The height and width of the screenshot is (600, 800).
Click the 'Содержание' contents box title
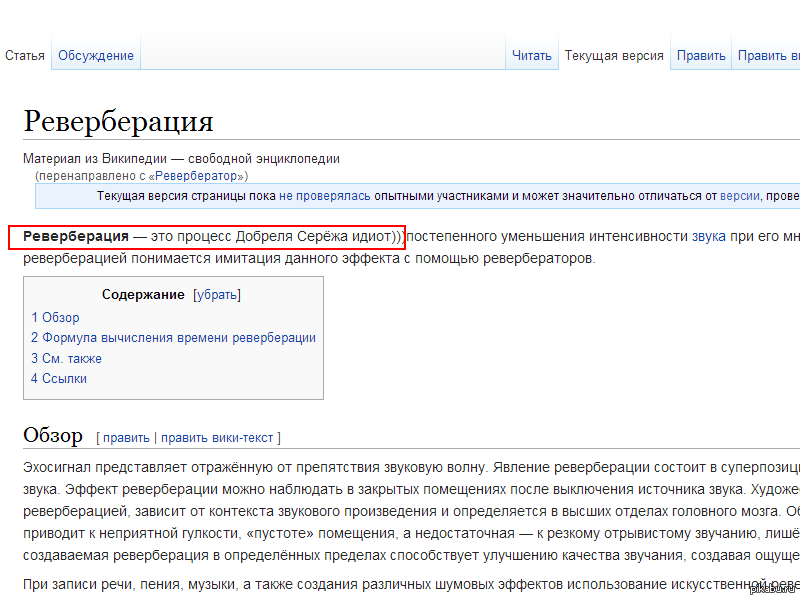coord(143,295)
